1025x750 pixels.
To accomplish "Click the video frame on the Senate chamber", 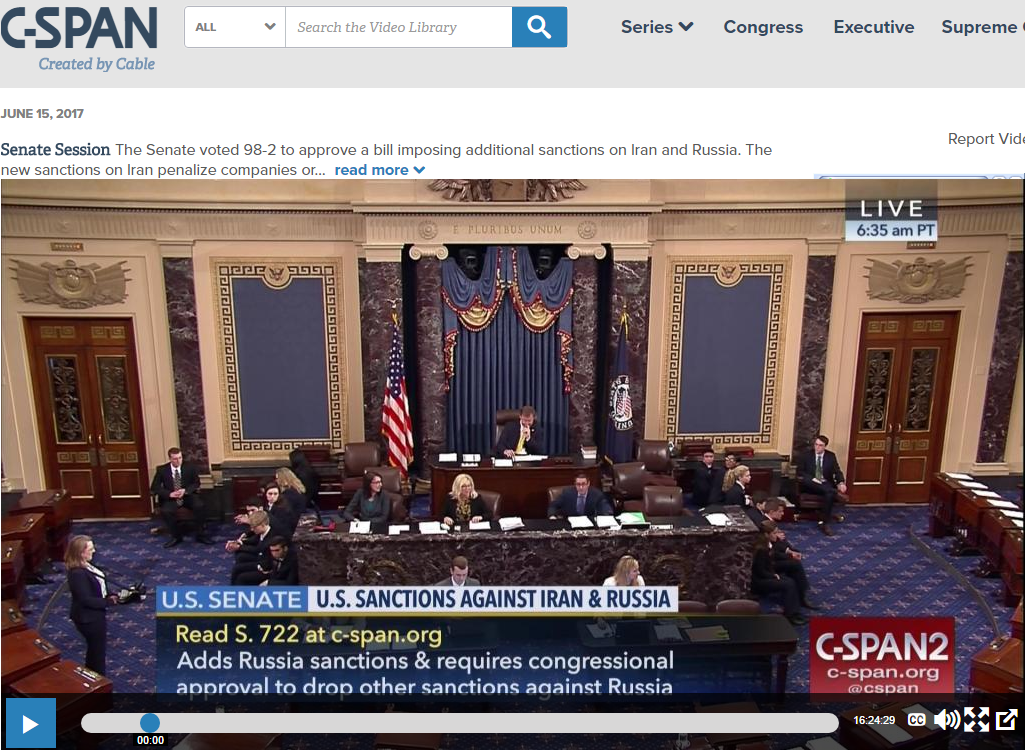I will coord(512,400).
